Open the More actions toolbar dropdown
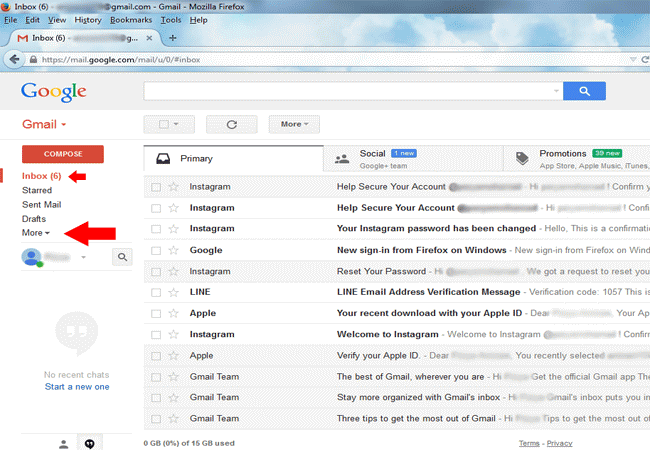This screenshot has width=650, height=450. pyautogui.click(x=294, y=124)
